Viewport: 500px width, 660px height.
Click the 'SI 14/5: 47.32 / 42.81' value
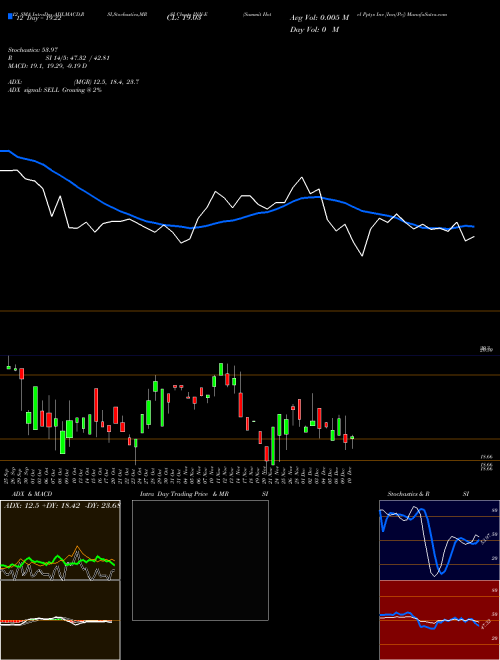[x=78, y=58]
